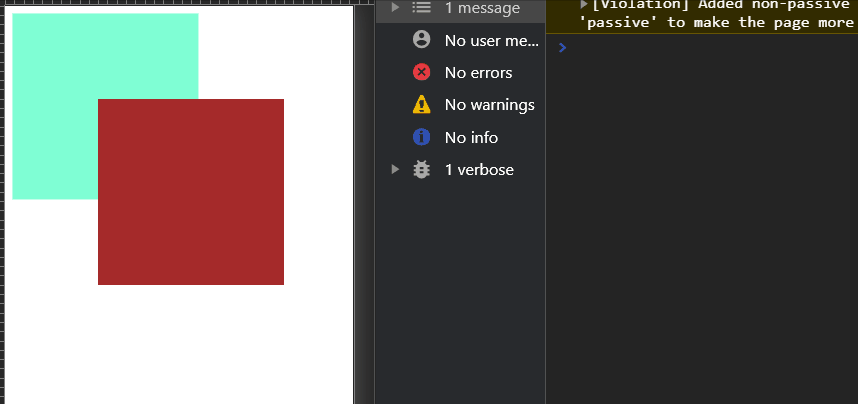Show the 1 verbose messages entry
Image resolution: width=858 pixels, height=404 pixels.
click(x=461, y=170)
